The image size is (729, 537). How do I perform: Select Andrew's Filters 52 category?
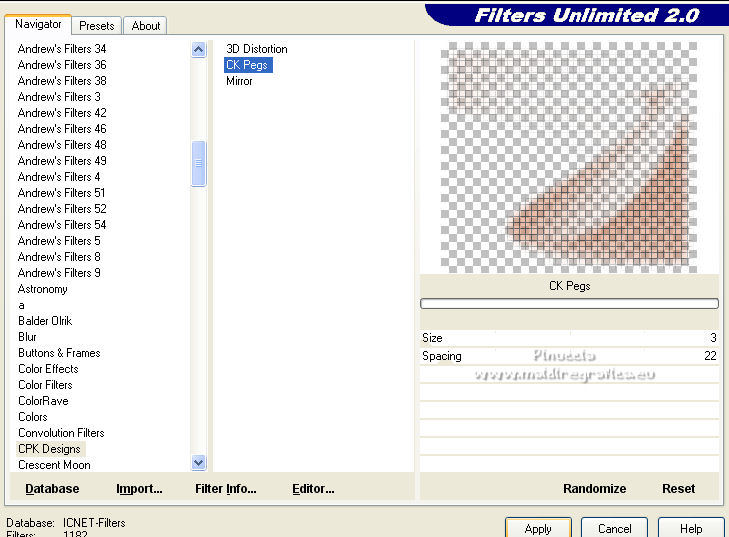(x=62, y=209)
